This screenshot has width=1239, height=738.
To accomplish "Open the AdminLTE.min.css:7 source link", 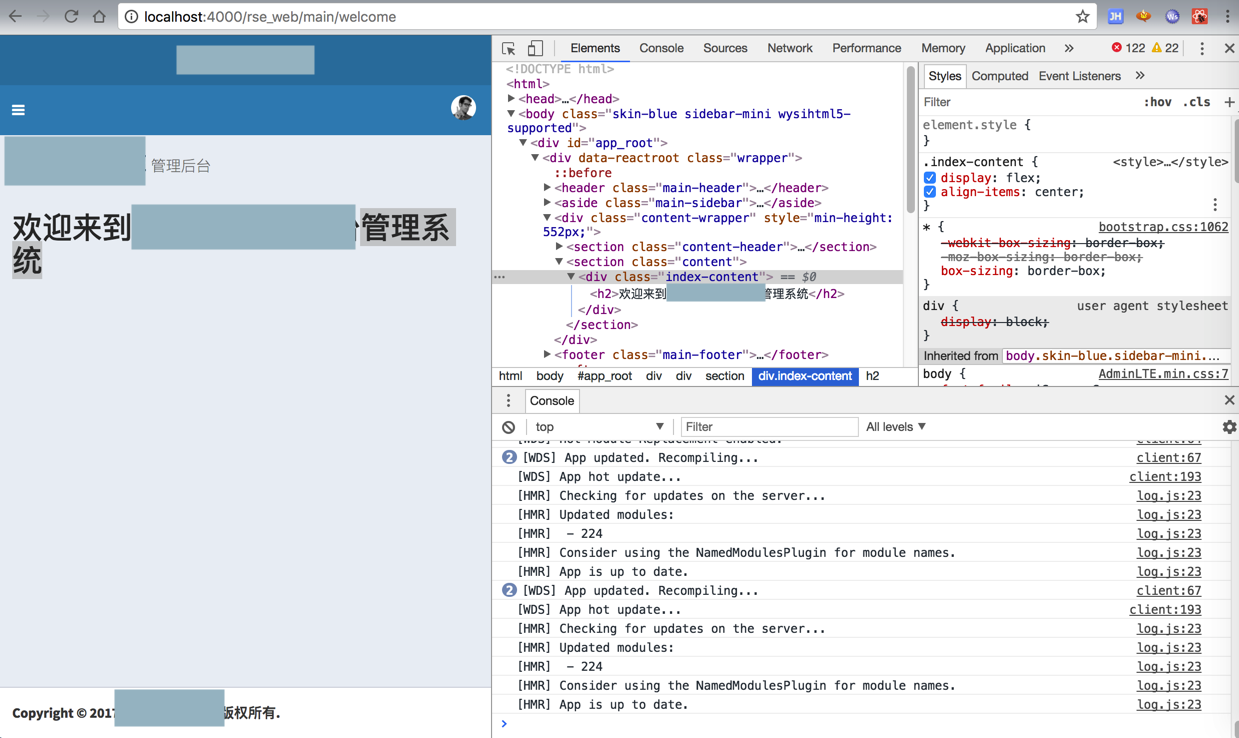I will (1163, 374).
